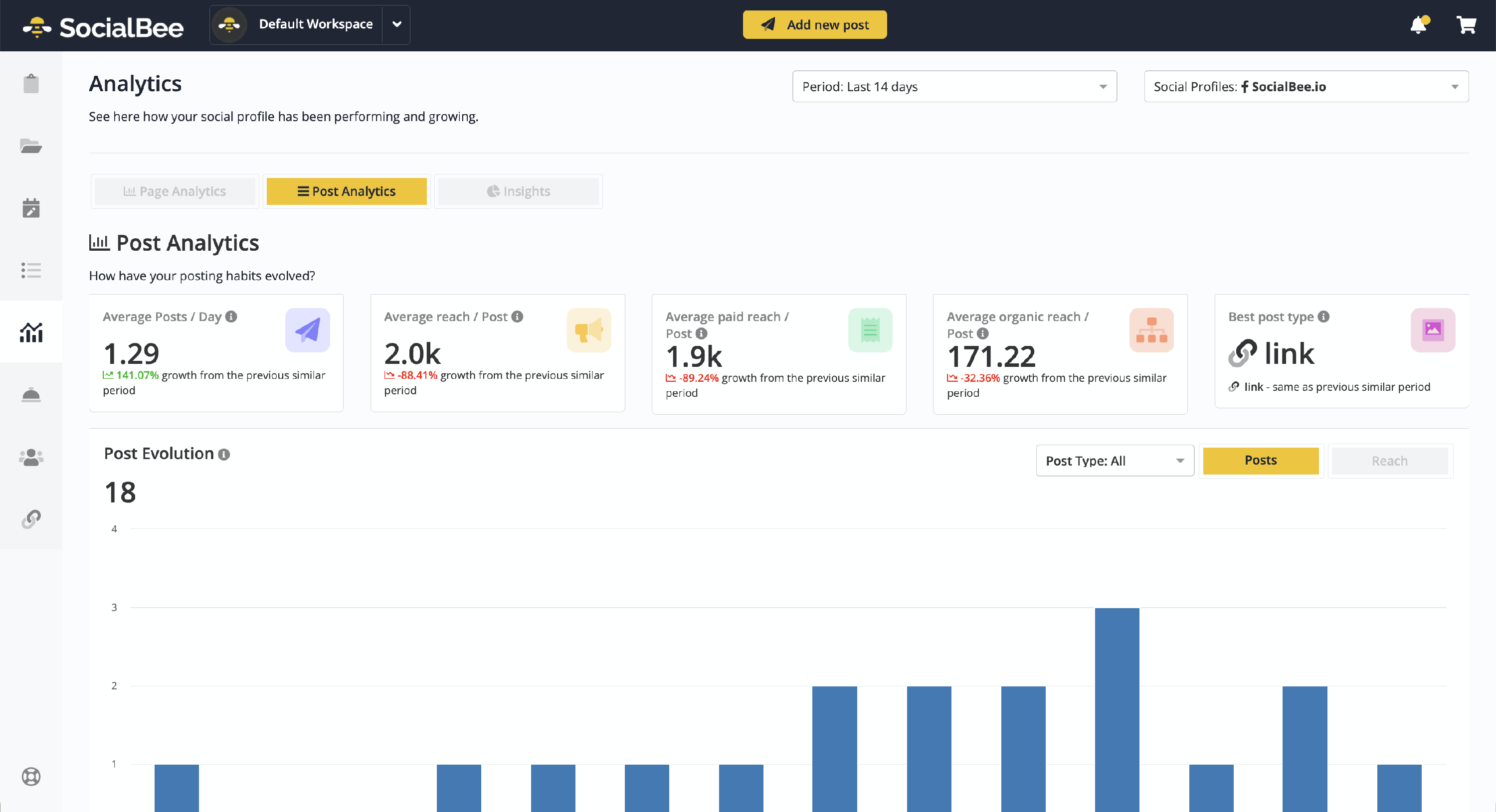Image resolution: width=1496 pixels, height=812 pixels.
Task: Open the notifications bell
Action: coord(1419,24)
